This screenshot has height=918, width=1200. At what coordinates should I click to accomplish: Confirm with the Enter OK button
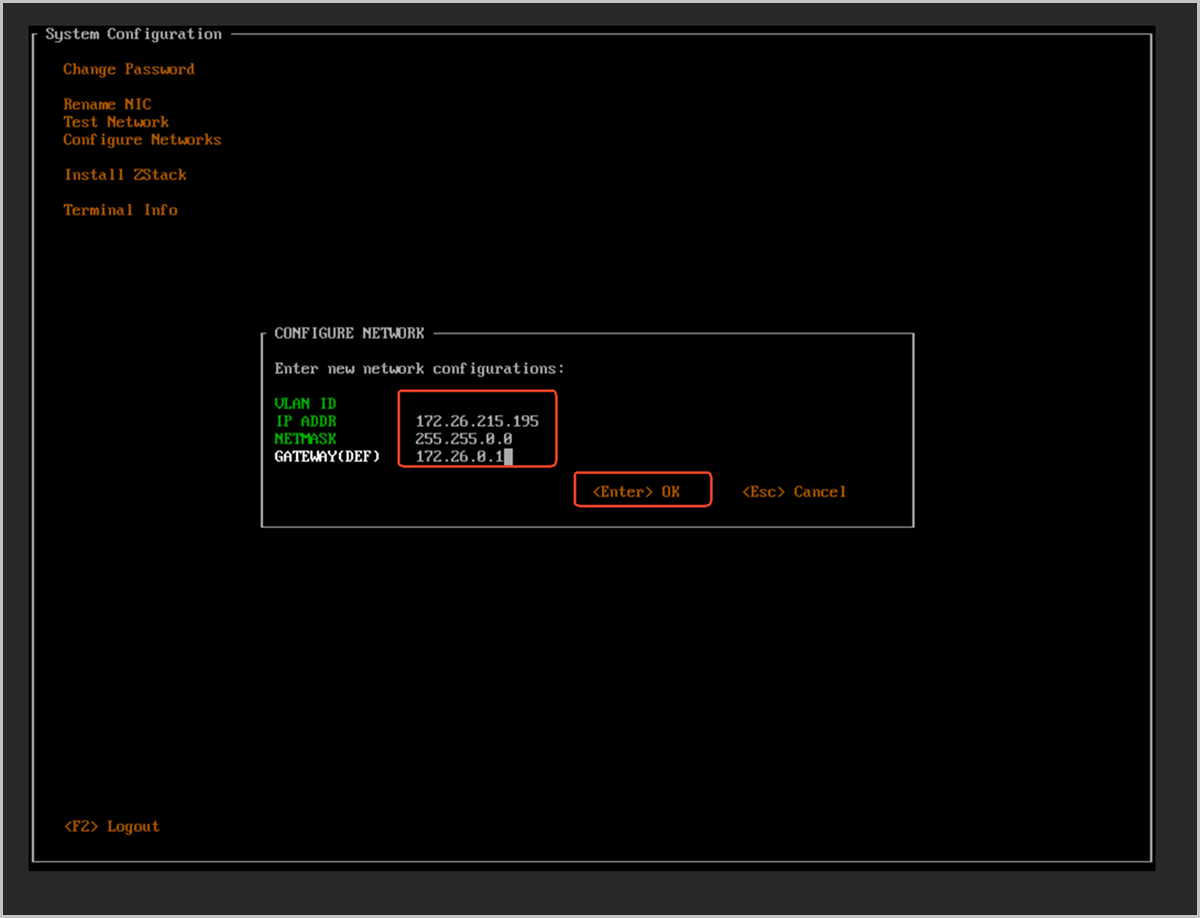(636, 491)
